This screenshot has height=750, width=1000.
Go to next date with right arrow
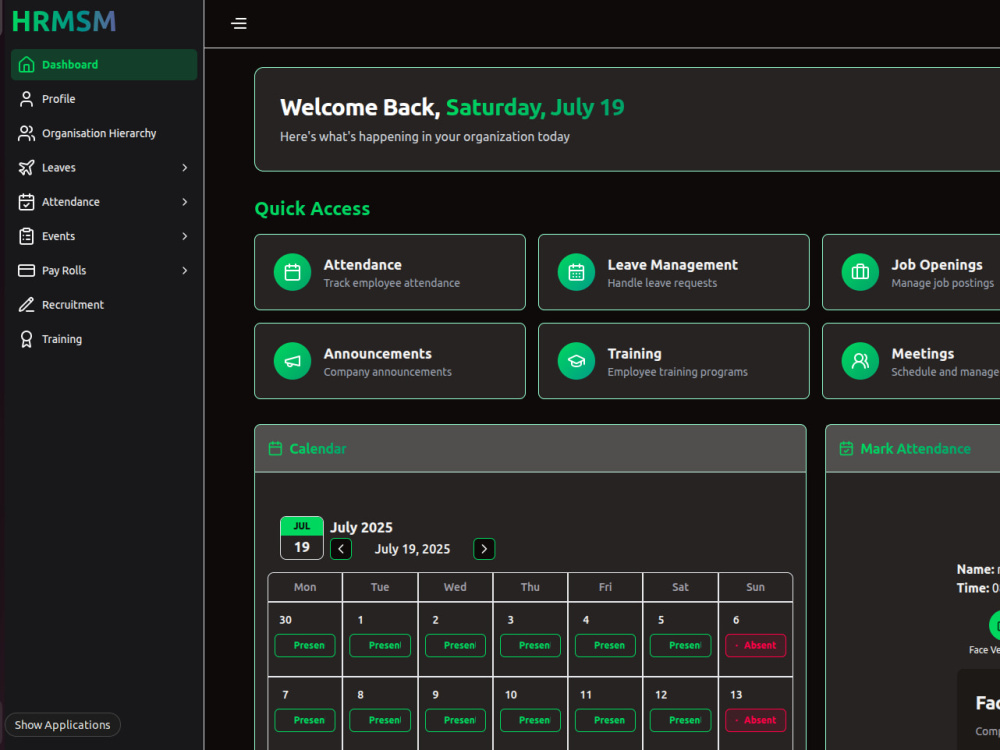[484, 549]
